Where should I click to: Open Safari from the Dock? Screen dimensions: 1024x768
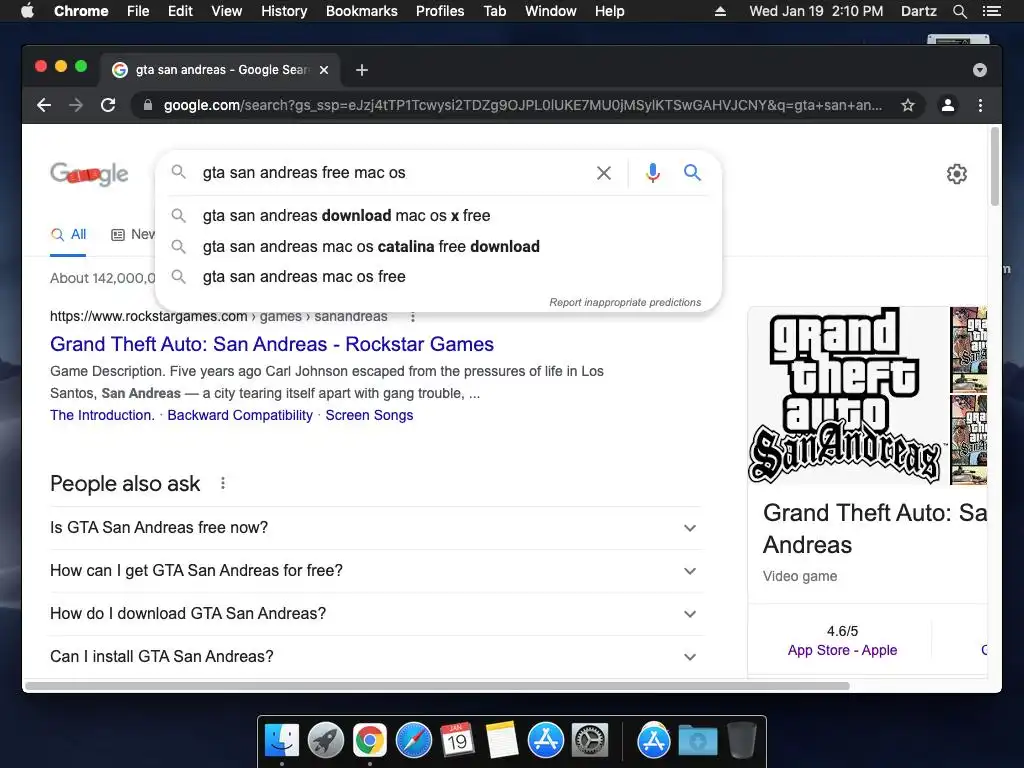[413, 740]
